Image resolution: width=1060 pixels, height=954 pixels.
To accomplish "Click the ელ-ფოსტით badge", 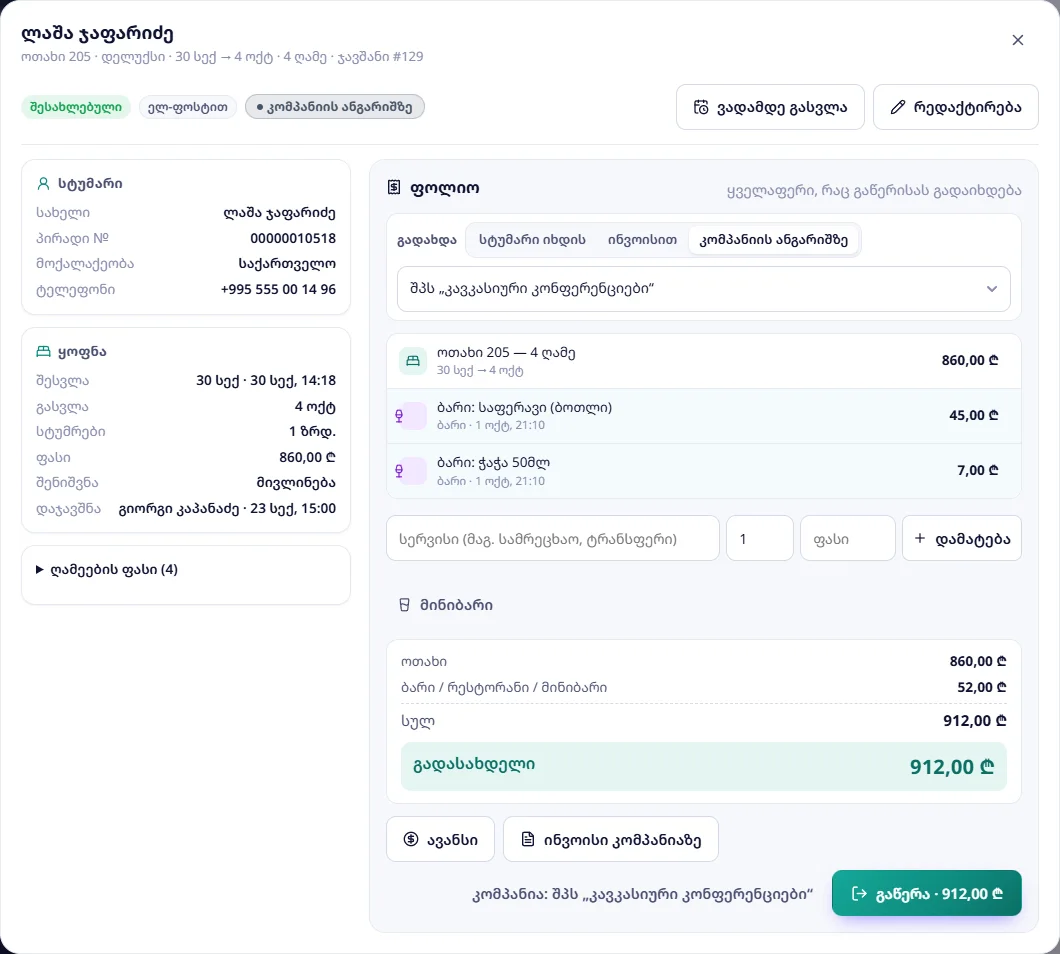I will coord(188,107).
